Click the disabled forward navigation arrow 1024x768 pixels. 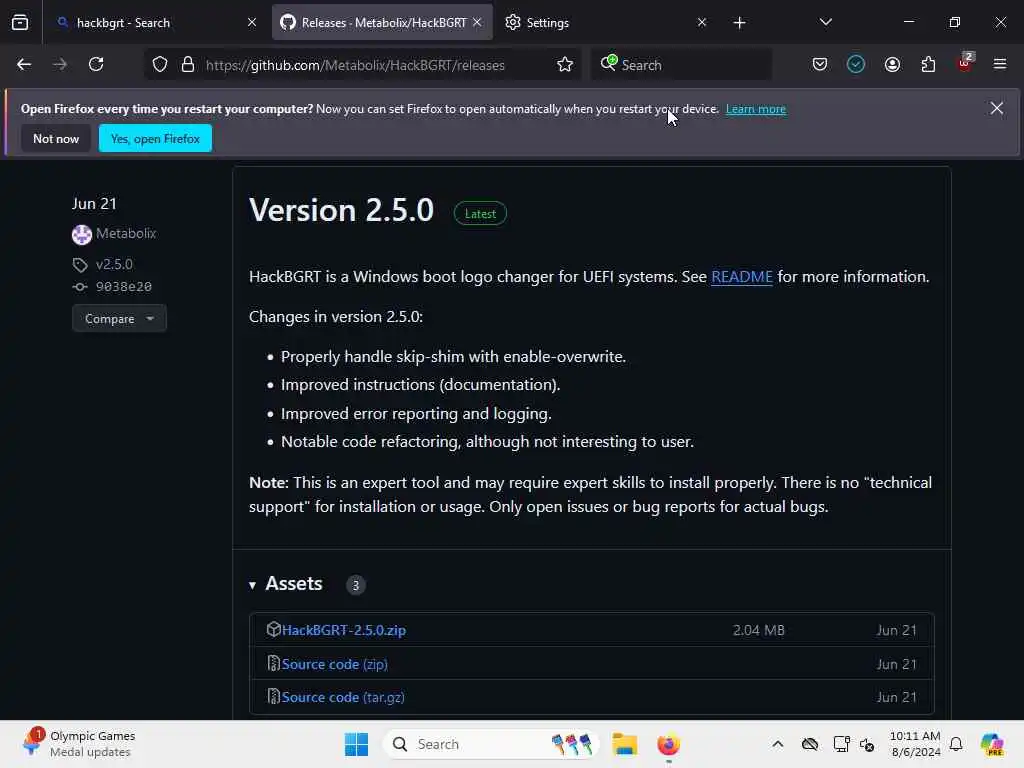(60, 64)
